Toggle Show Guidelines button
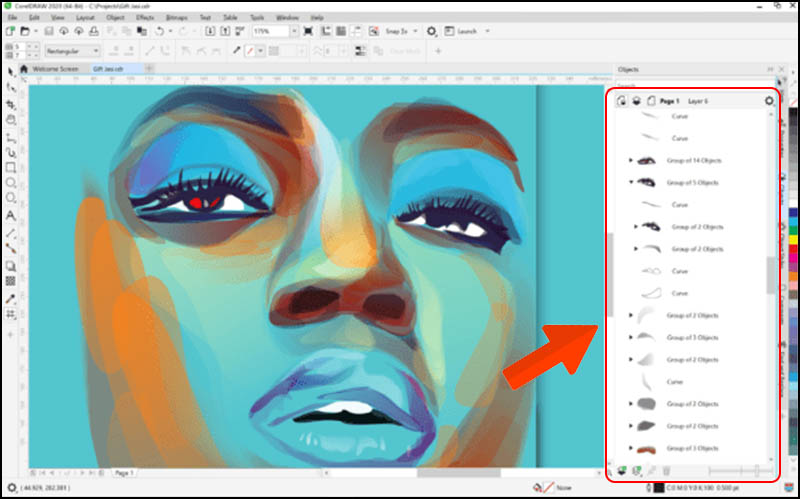800x499 pixels. [x=356, y=31]
